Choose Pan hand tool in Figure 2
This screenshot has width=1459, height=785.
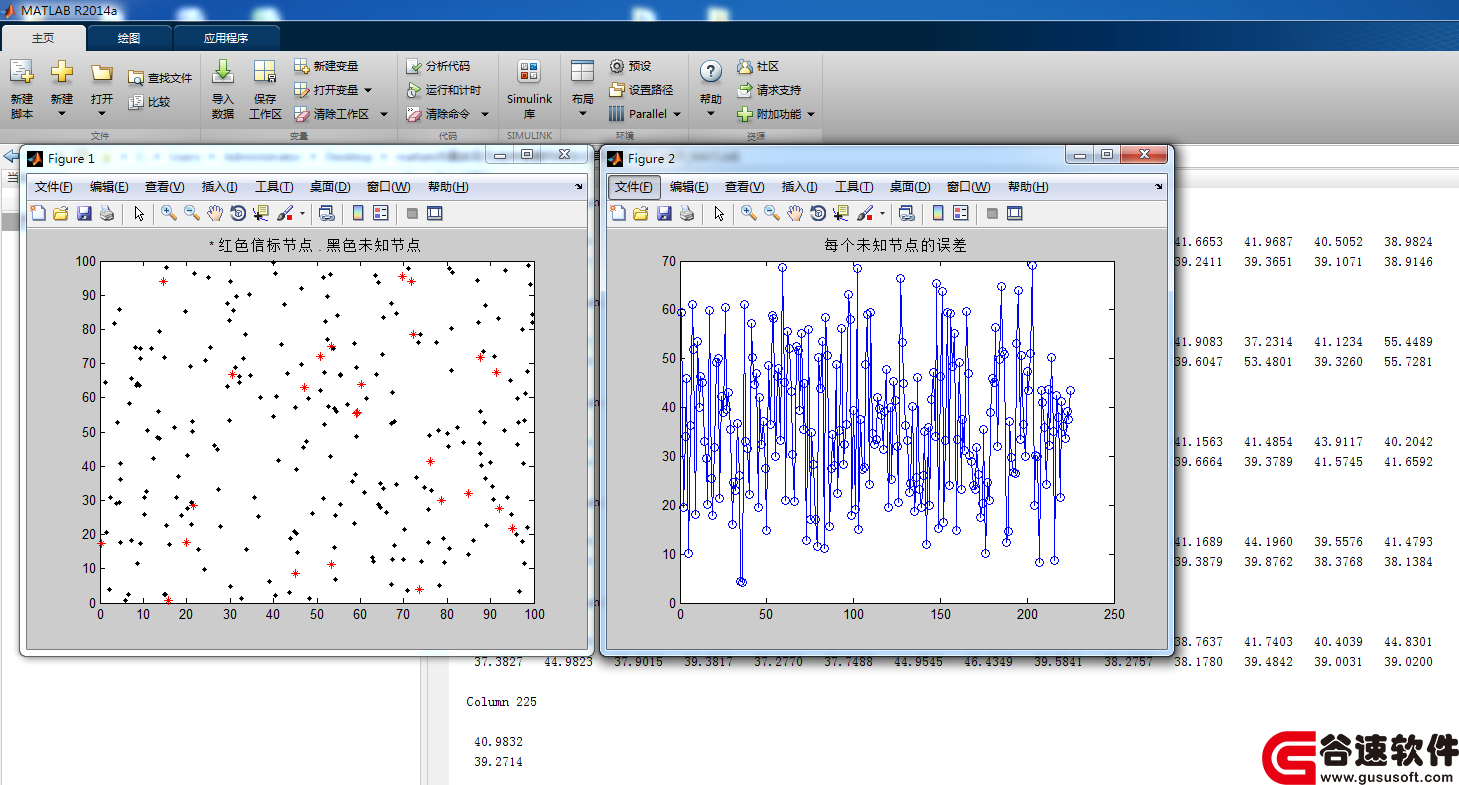point(795,213)
